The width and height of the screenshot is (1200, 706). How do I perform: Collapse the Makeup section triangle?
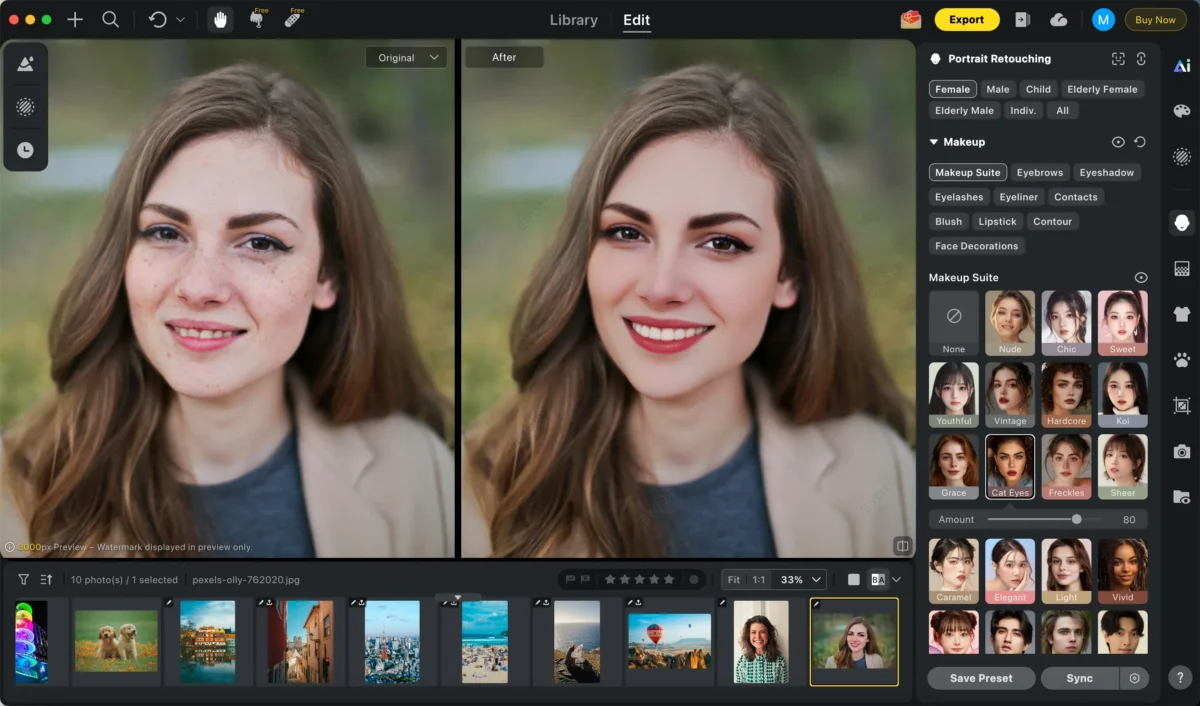(933, 142)
